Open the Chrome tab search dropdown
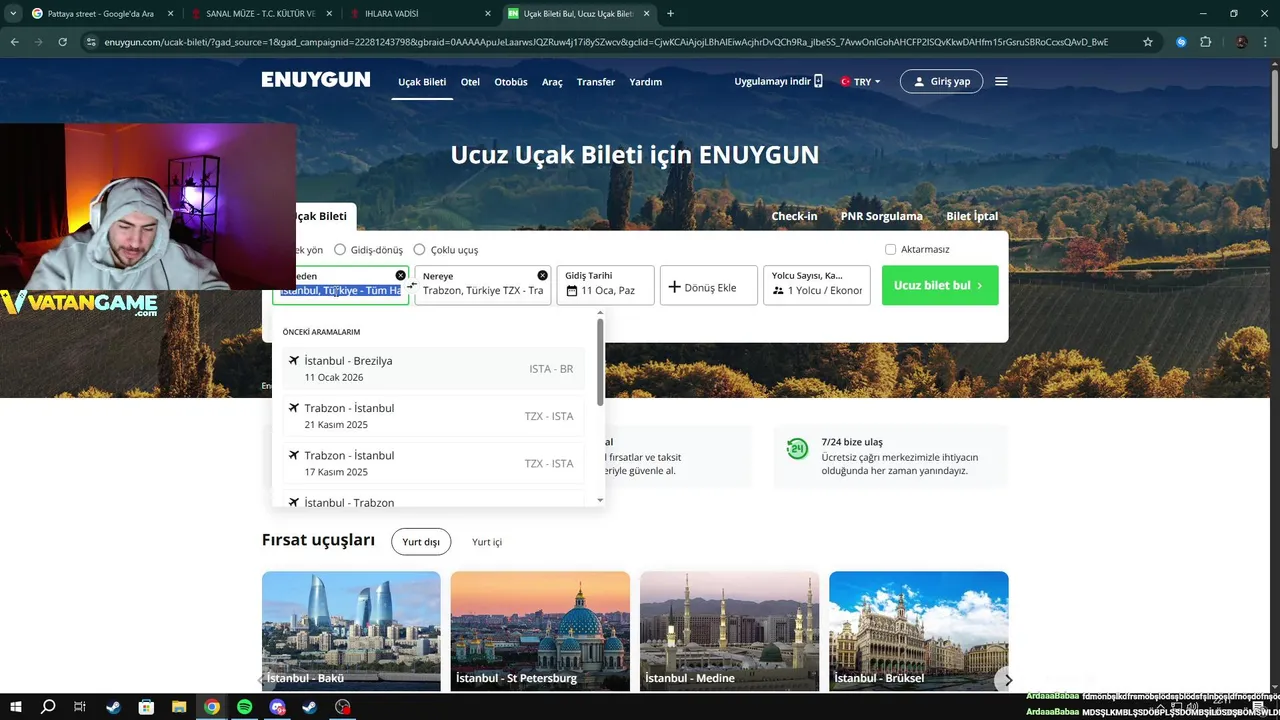1280x720 pixels. (12, 14)
